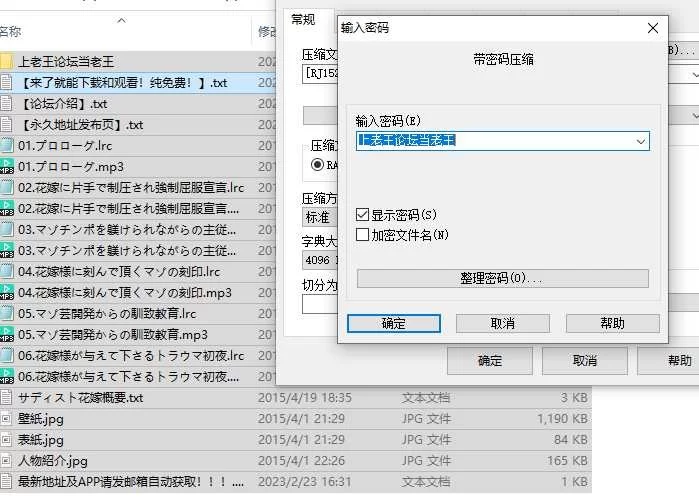
Task: Select the folder 上老王论坛当老王
Action: [x=66, y=62]
